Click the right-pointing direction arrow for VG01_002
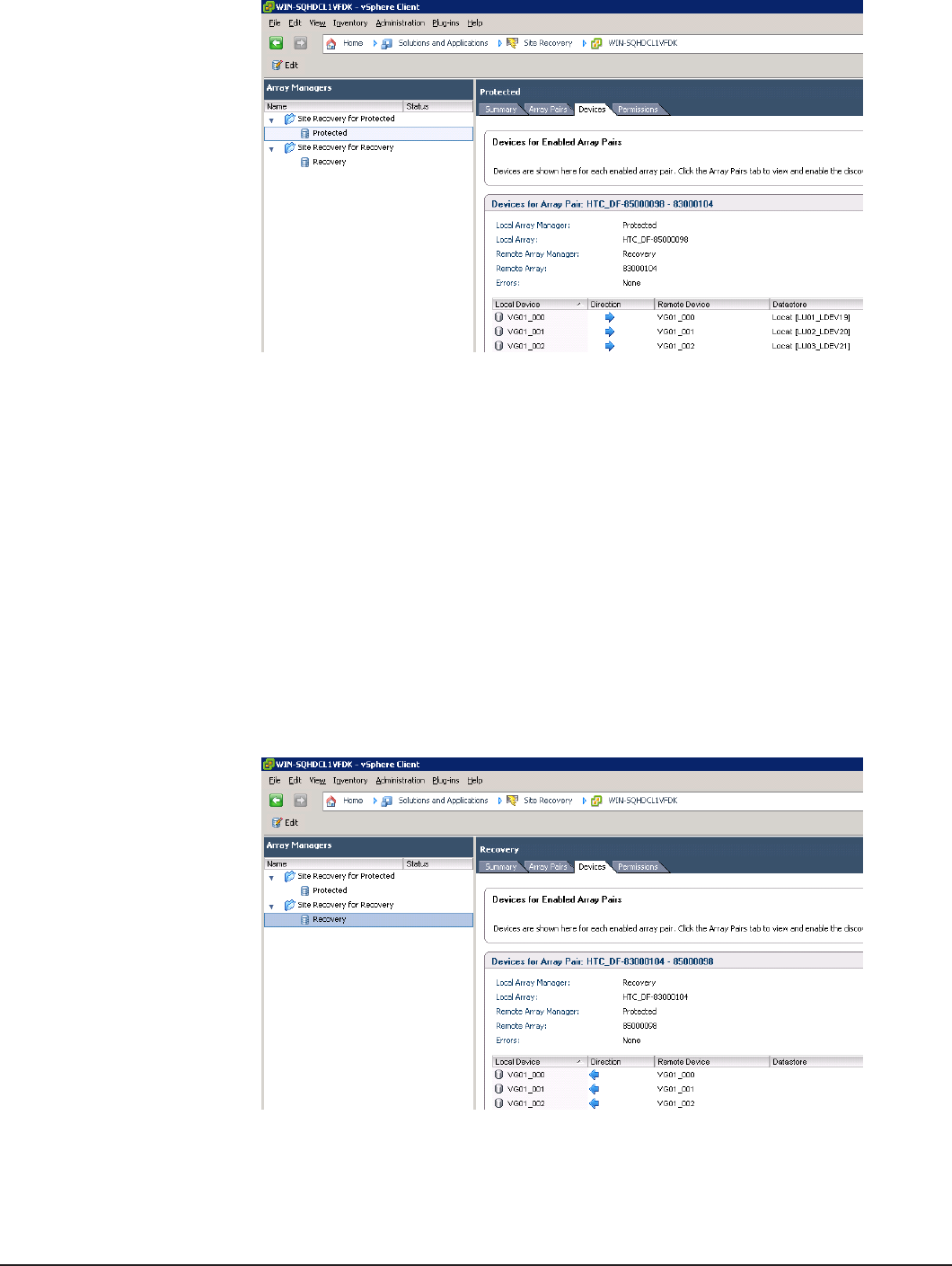 click(610, 346)
